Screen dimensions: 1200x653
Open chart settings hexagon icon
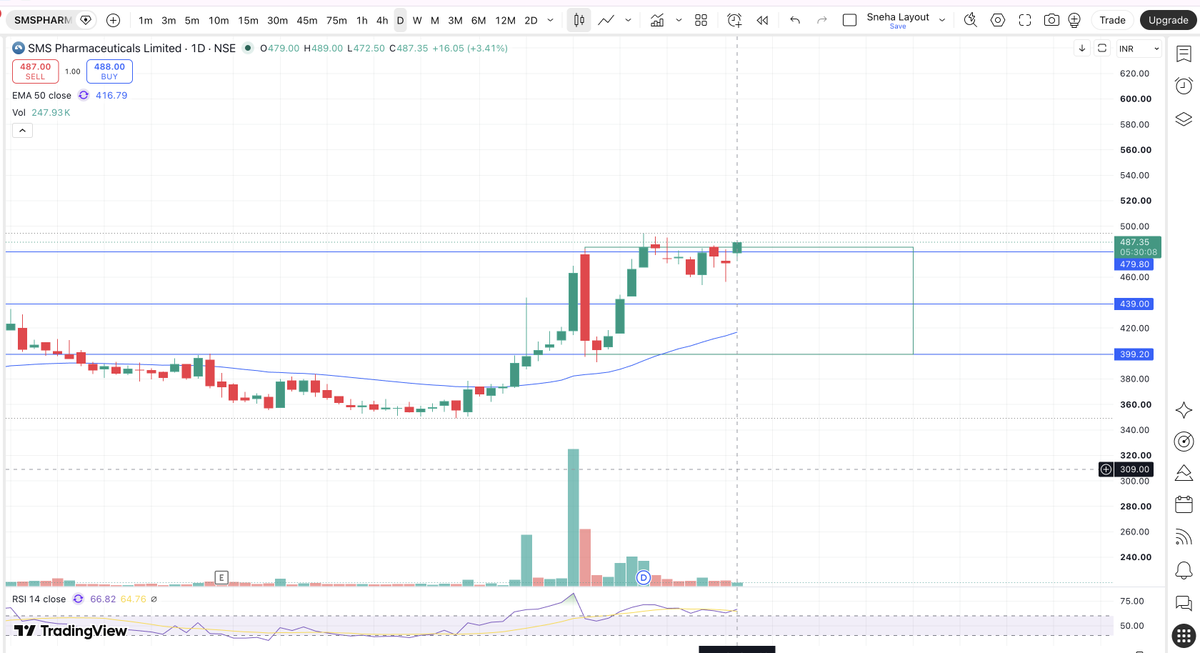(998, 20)
